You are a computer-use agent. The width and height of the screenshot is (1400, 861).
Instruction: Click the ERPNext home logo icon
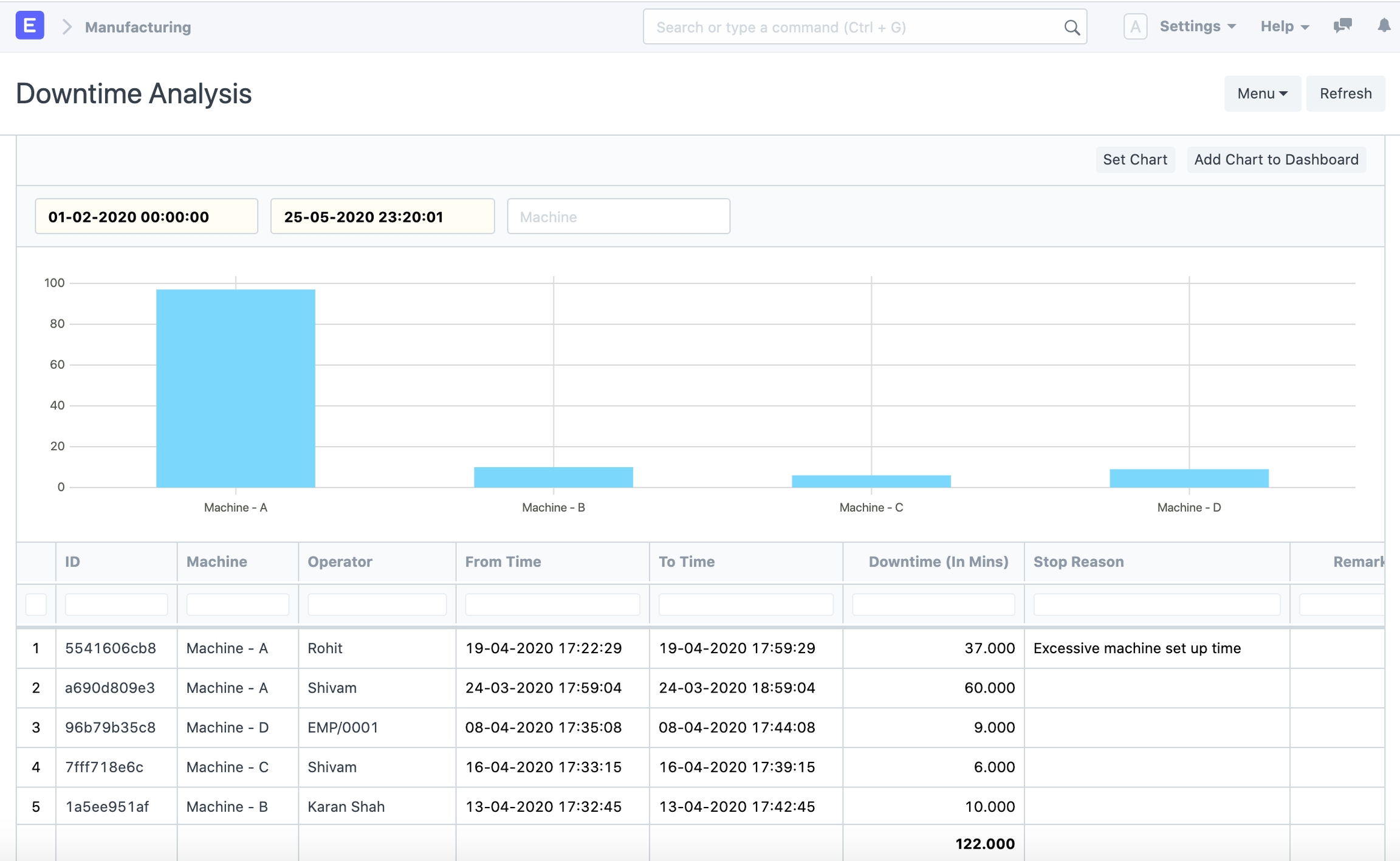(29, 26)
